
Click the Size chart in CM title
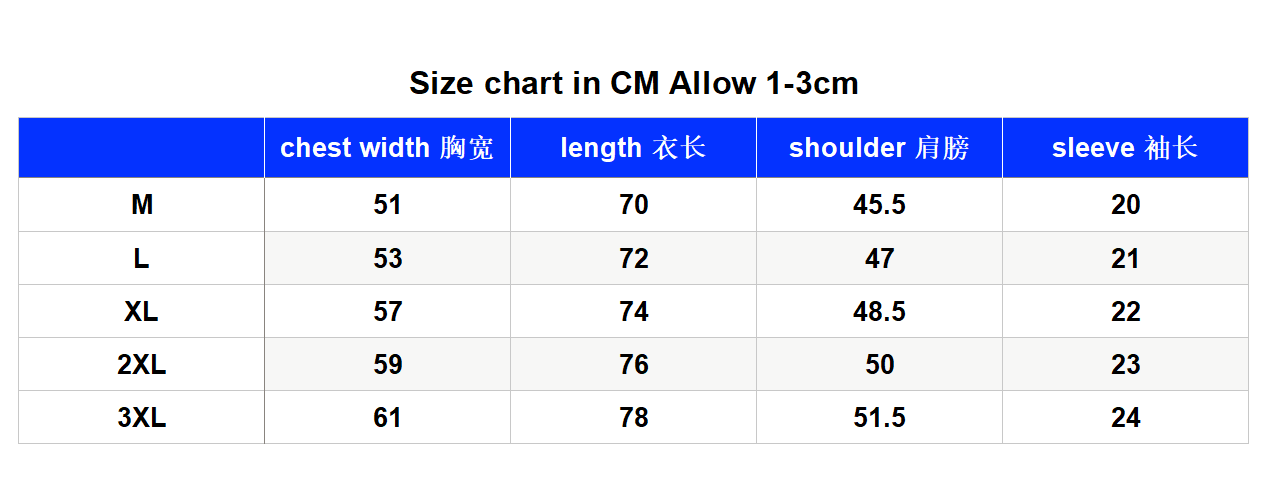click(x=634, y=83)
